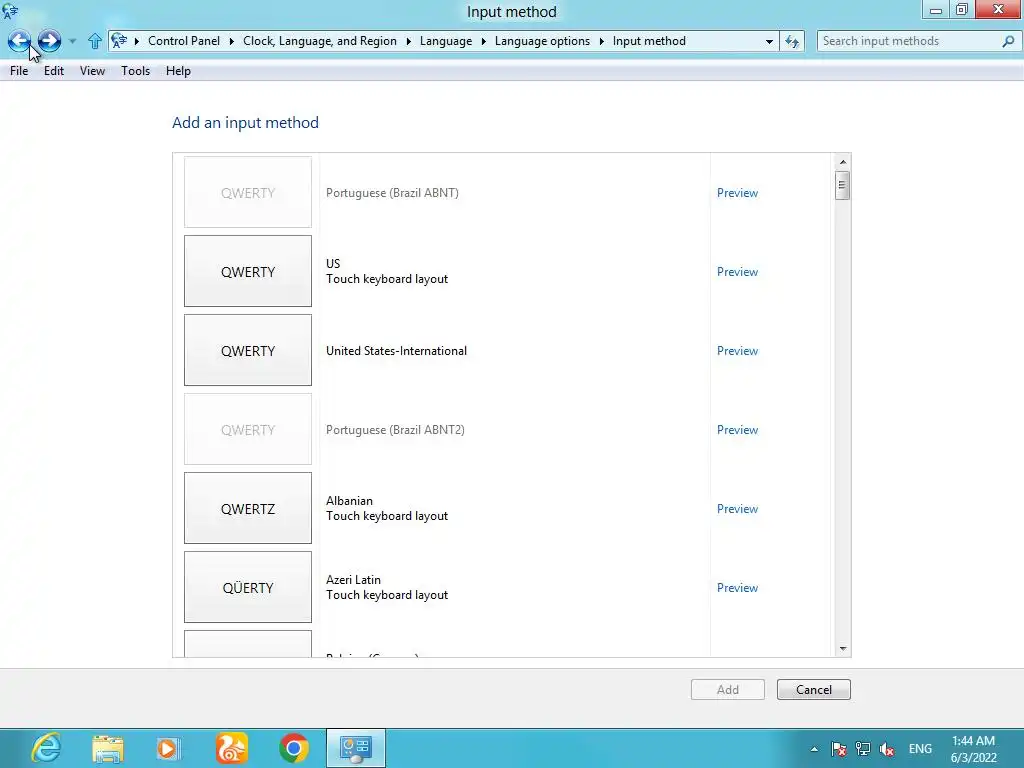Navigate to Clock, Language, and Region breadcrumb
This screenshot has height=768, width=1024.
click(x=320, y=41)
